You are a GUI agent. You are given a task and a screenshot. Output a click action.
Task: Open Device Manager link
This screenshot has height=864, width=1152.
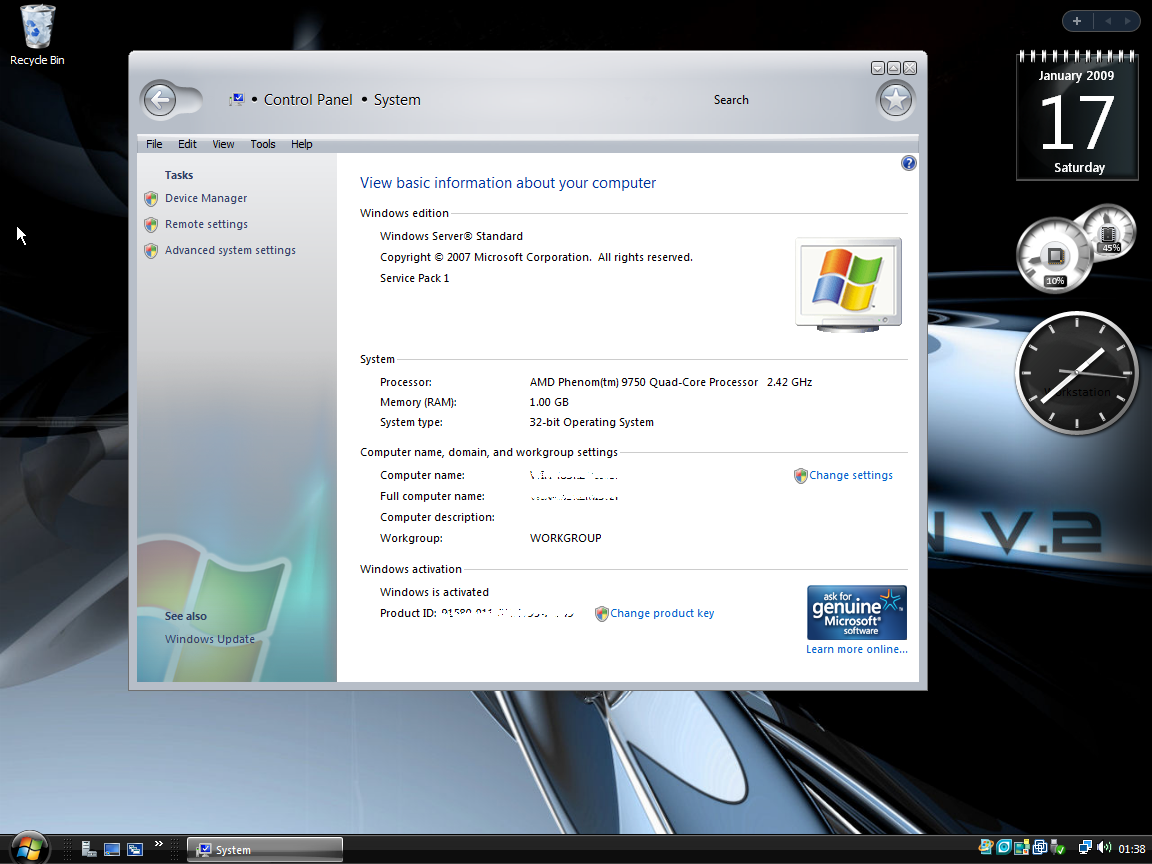pos(206,198)
